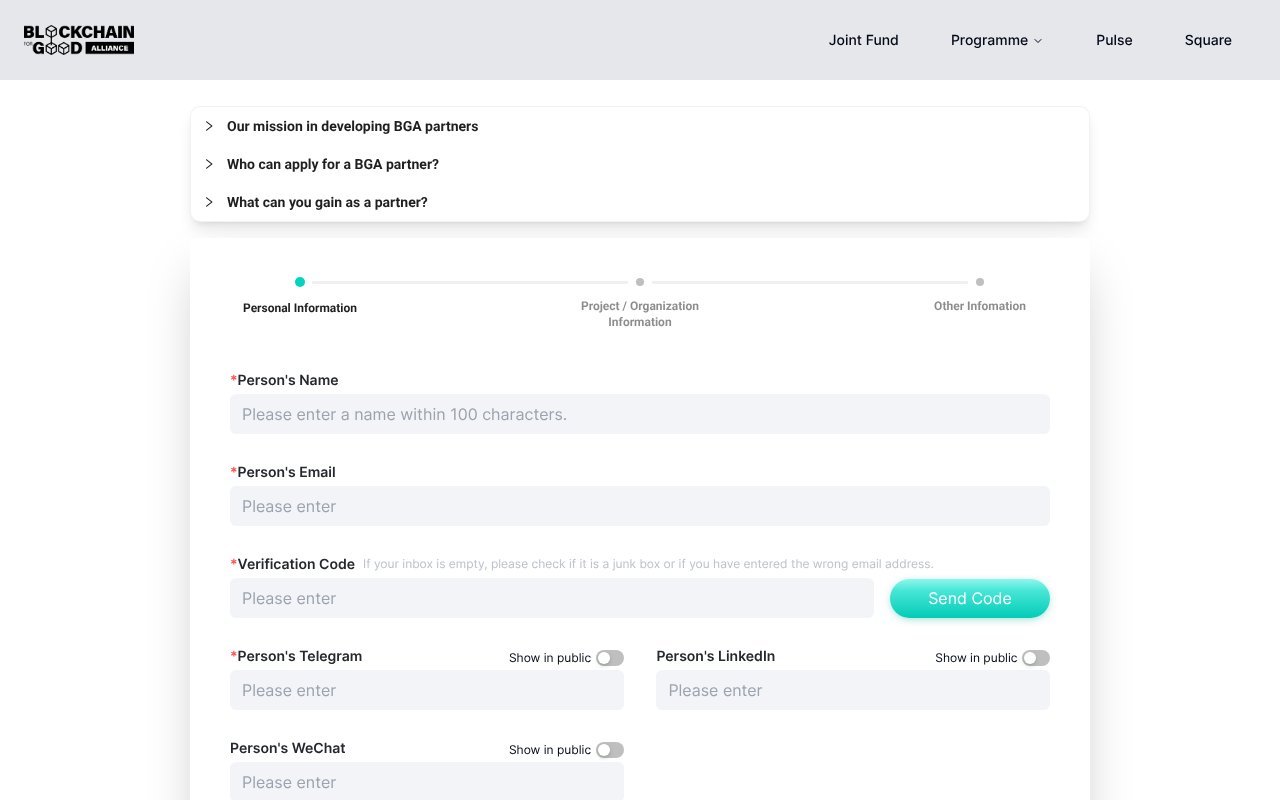Click the Project / Organization Information step dot
The width and height of the screenshot is (1280, 800).
pyautogui.click(x=640, y=282)
